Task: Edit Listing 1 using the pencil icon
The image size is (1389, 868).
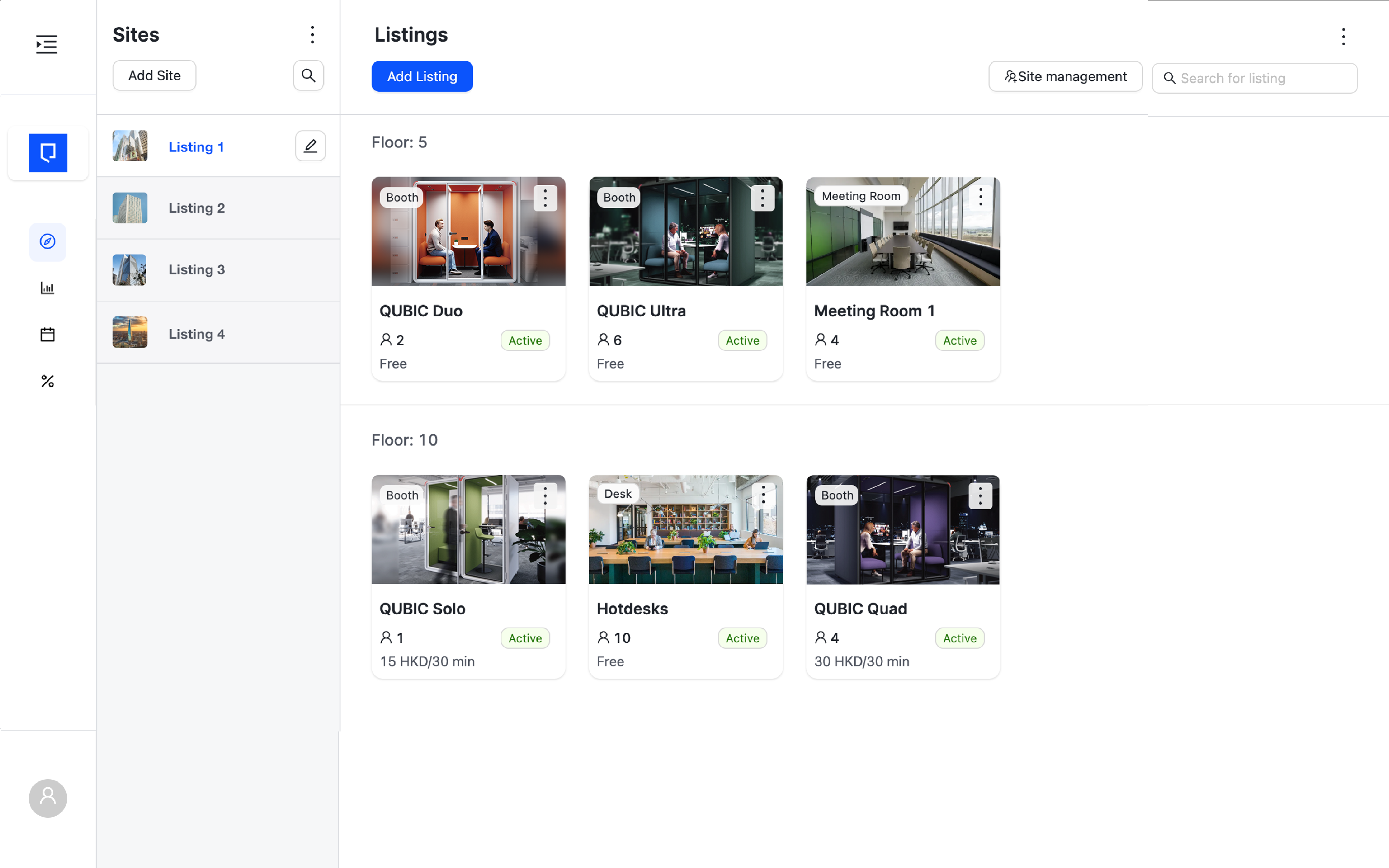Action: 310,146
